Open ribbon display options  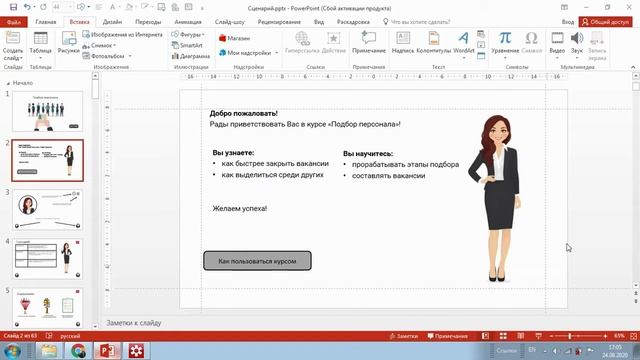tap(564, 7)
